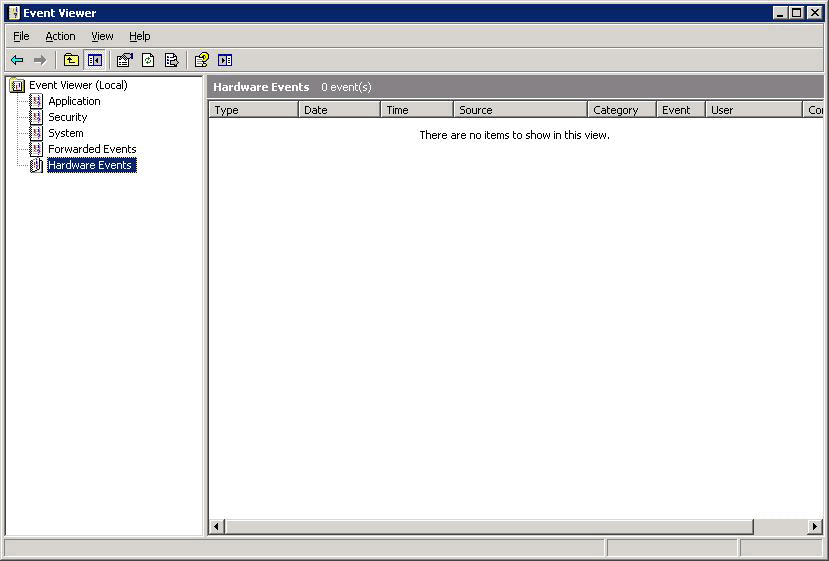
Task: Select the Application log
Action: pyautogui.click(x=74, y=101)
